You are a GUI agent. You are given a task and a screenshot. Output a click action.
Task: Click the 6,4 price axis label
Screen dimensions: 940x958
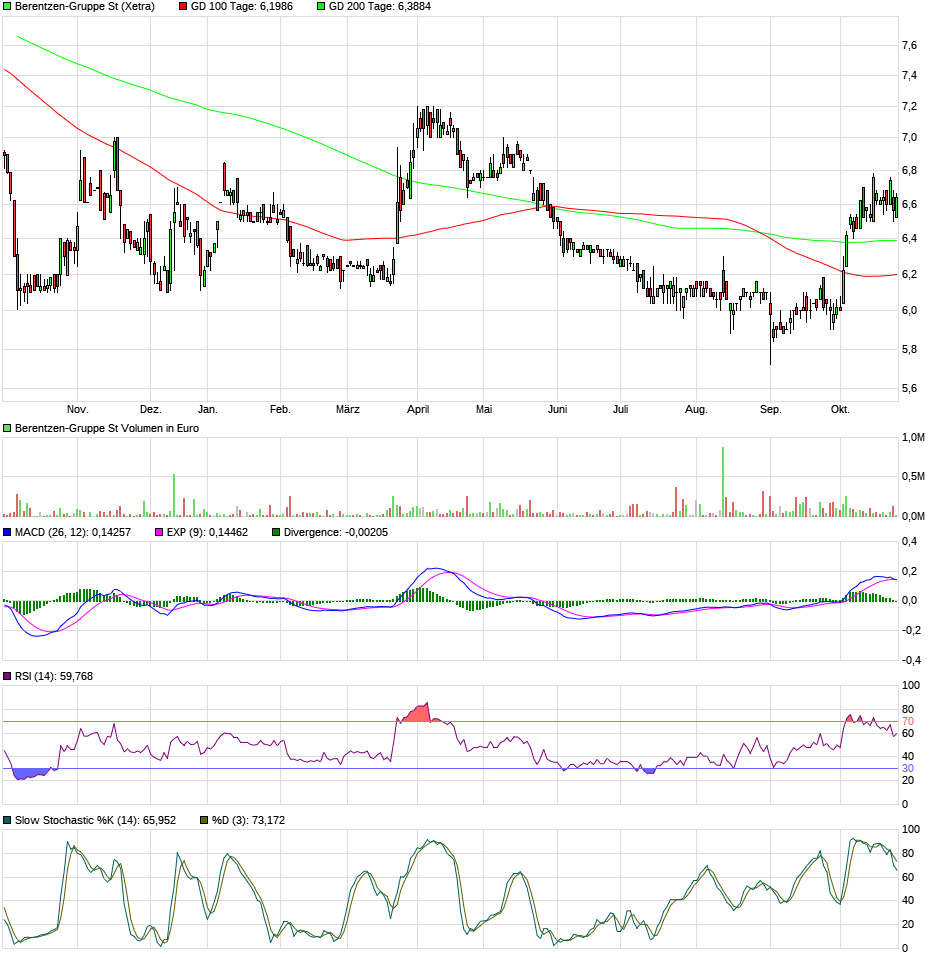909,239
